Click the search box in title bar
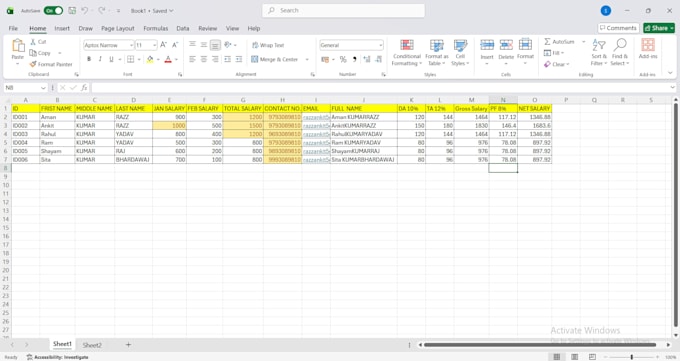The height and width of the screenshot is (361, 680). pos(343,10)
